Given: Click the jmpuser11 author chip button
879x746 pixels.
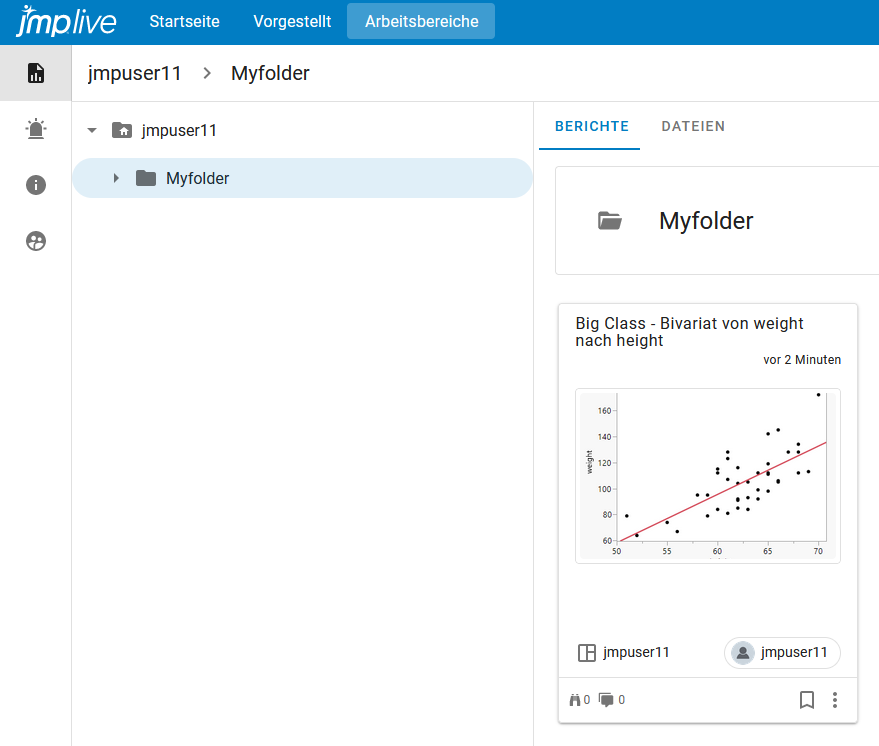Looking at the screenshot, I should tap(782, 653).
